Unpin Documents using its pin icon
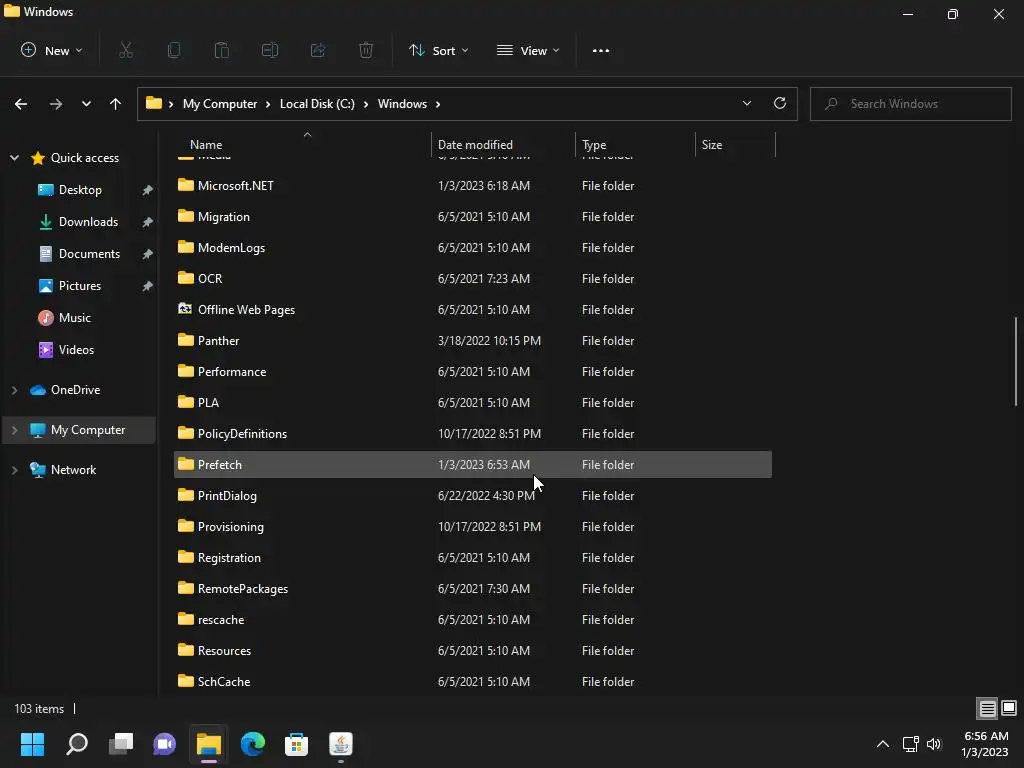Screen dimensions: 1024x768 click(148, 254)
